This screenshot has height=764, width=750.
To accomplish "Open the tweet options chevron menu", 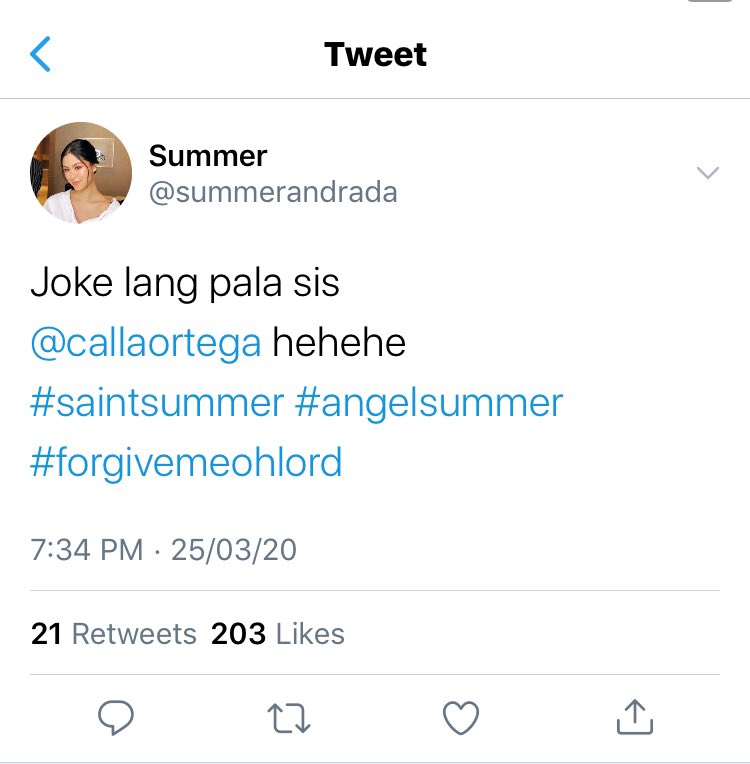I will pyautogui.click(x=708, y=172).
